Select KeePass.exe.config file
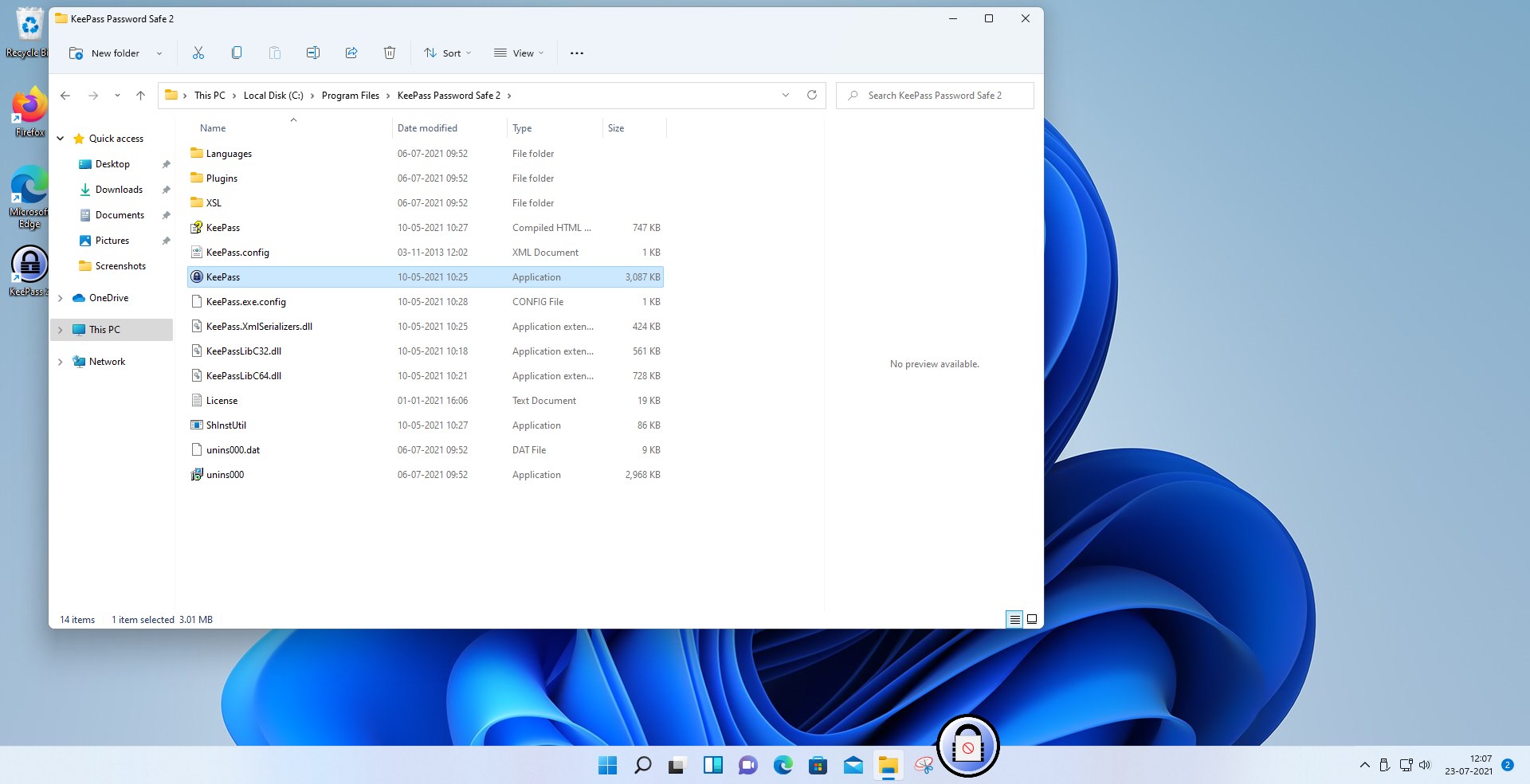Viewport: 1530px width, 784px height. (426, 302)
